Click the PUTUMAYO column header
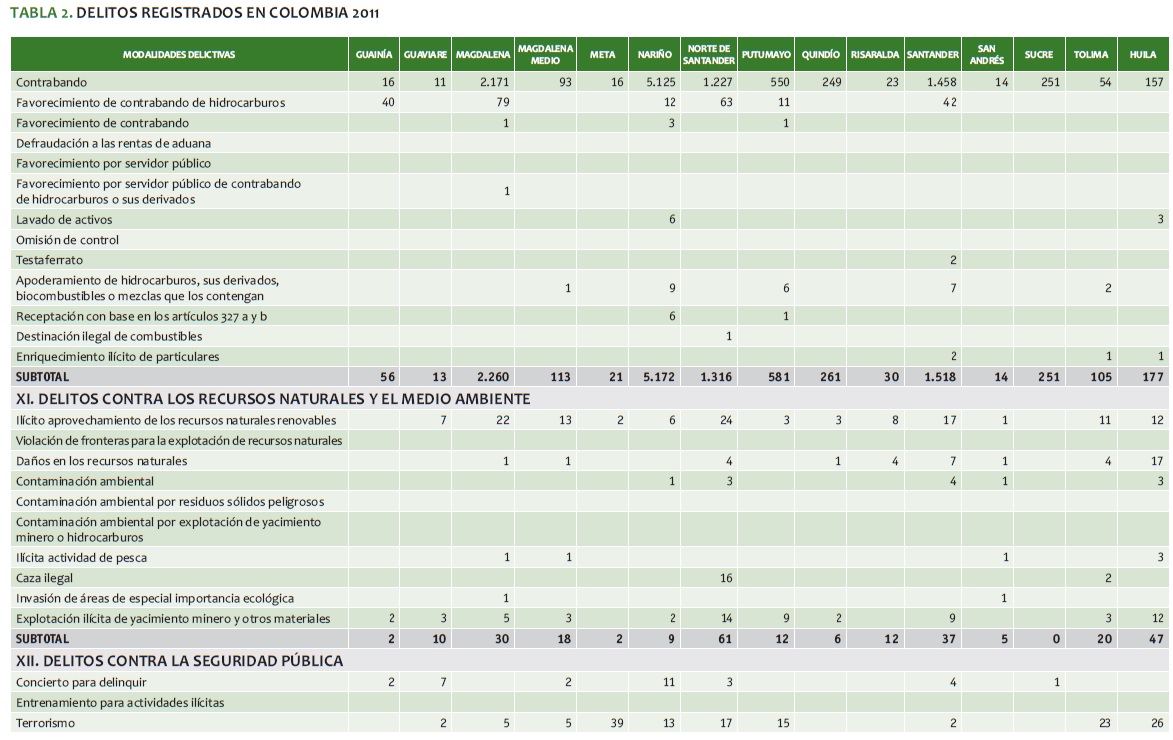 tap(766, 55)
